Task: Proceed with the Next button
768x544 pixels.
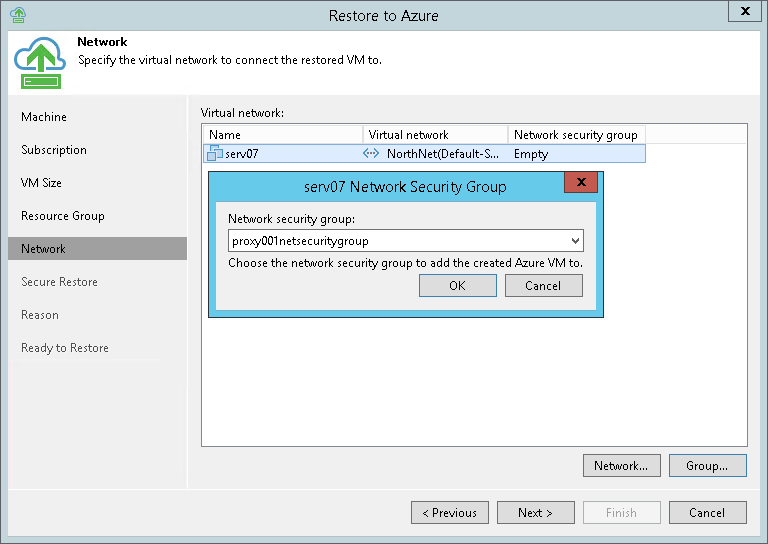Action: point(536,513)
